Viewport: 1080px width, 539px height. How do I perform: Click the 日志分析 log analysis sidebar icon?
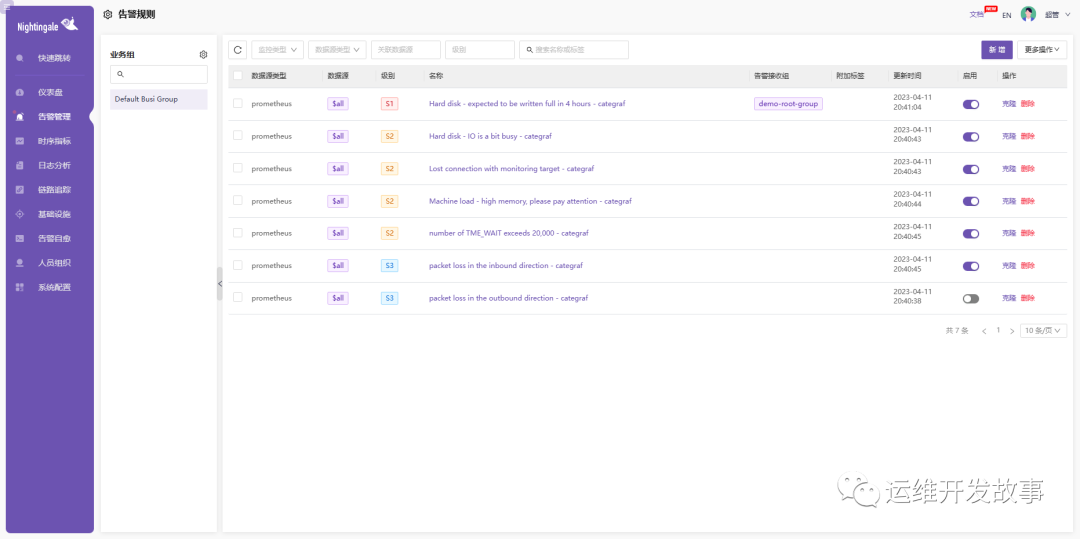tap(20, 165)
